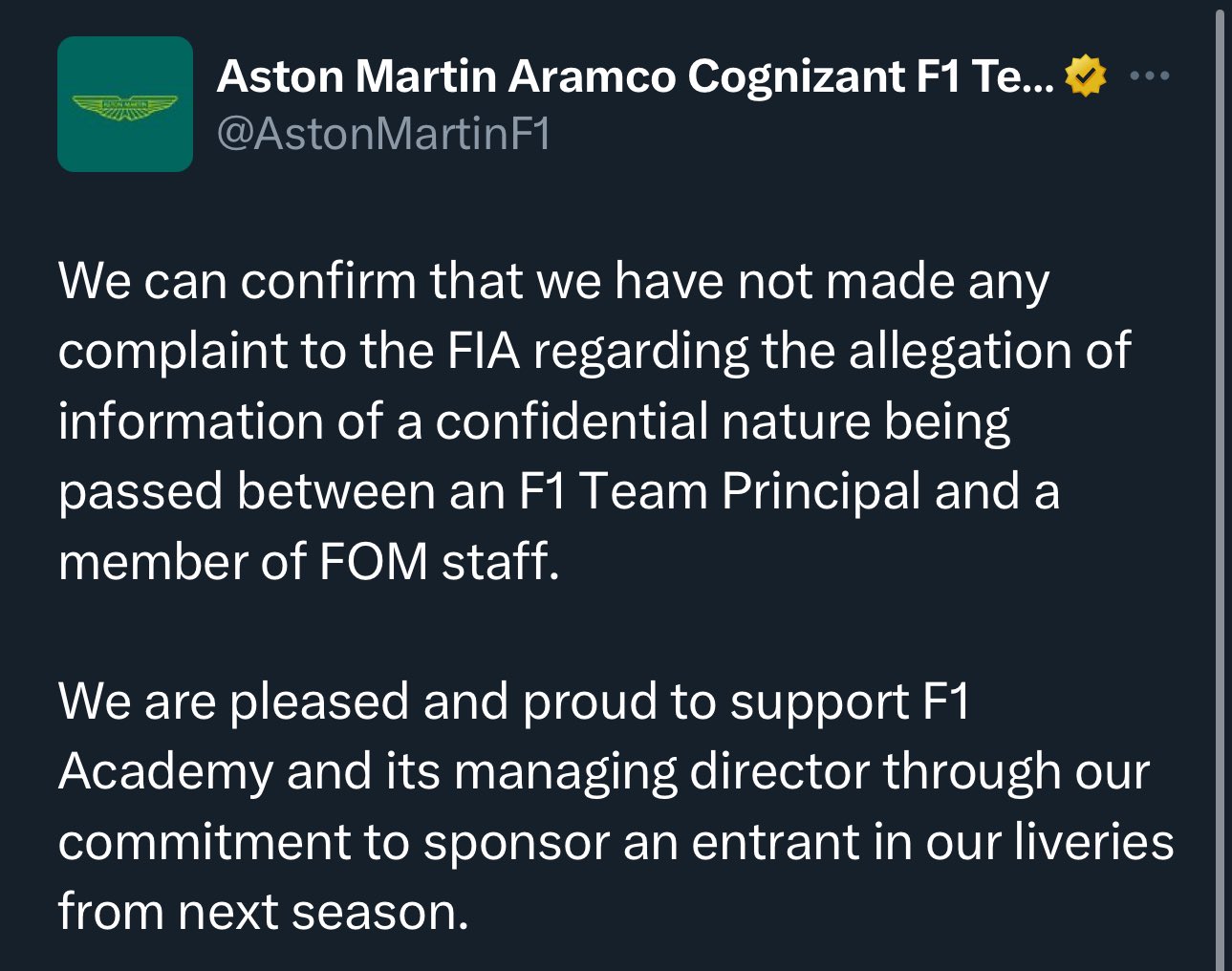1232x971 pixels.
Task: Click the 'FOM staff' text
Action: click(439, 561)
